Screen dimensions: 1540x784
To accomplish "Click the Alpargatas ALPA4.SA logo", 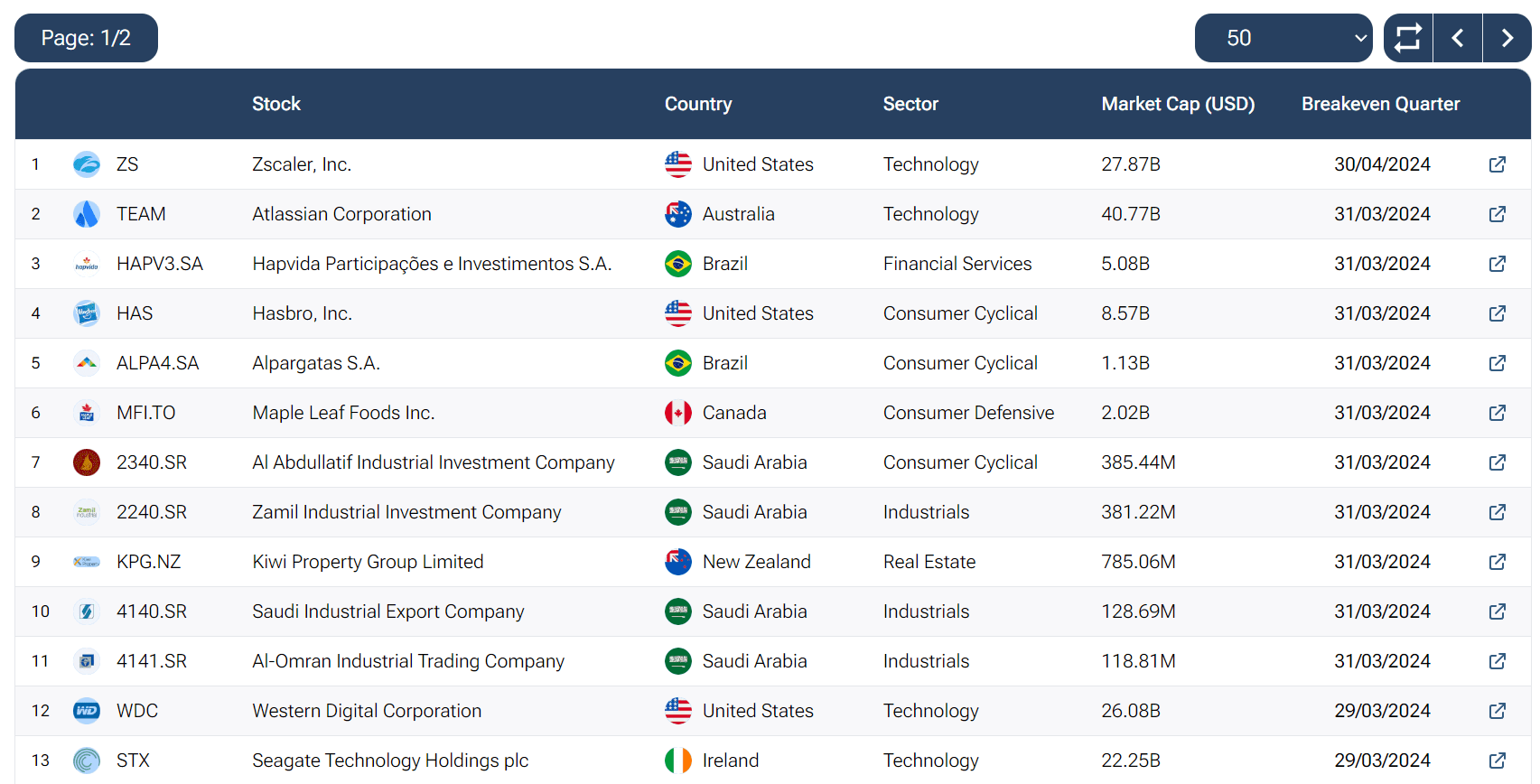I will [87, 363].
